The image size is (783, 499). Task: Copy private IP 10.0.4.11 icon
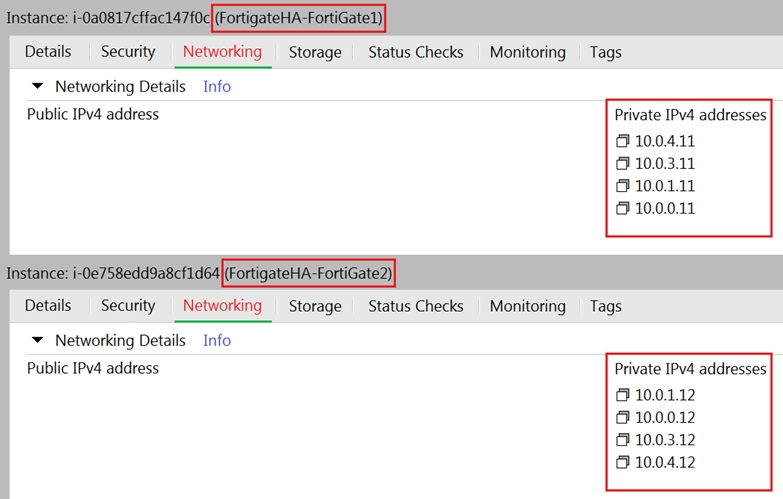(622, 141)
